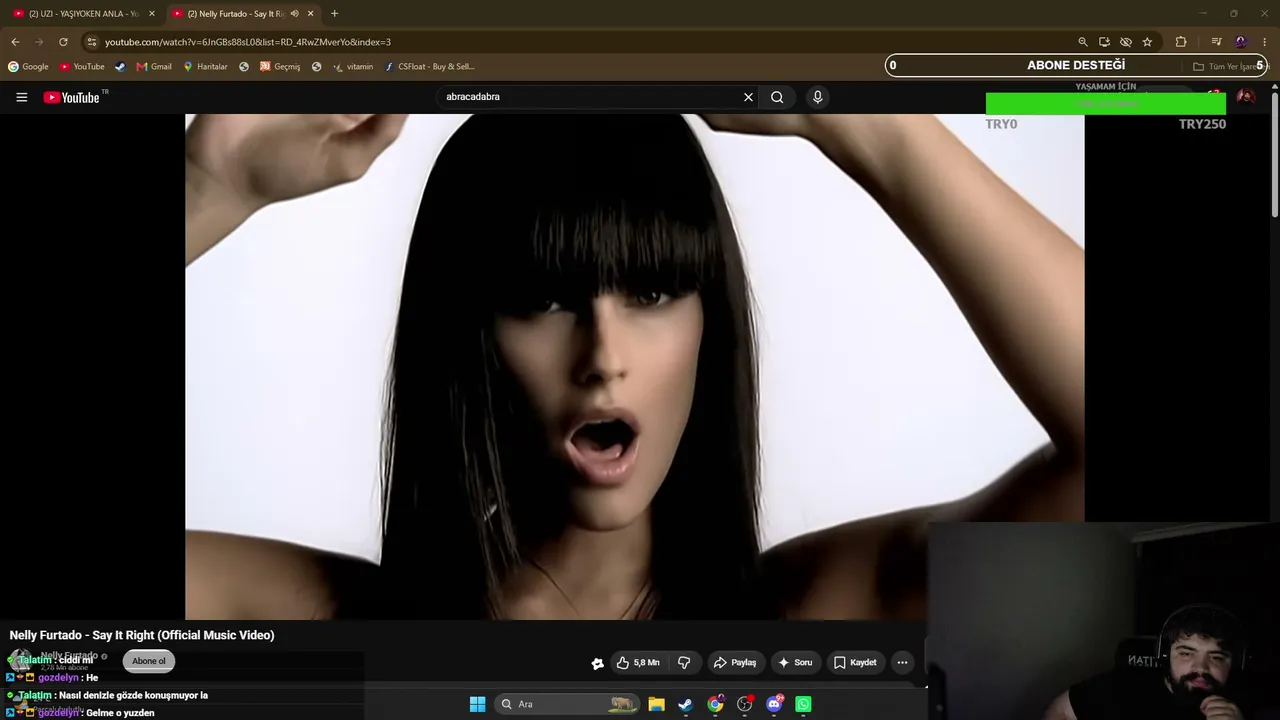The width and height of the screenshot is (1280, 720).
Task: Start voice search with the microphone
Action: coord(818,97)
